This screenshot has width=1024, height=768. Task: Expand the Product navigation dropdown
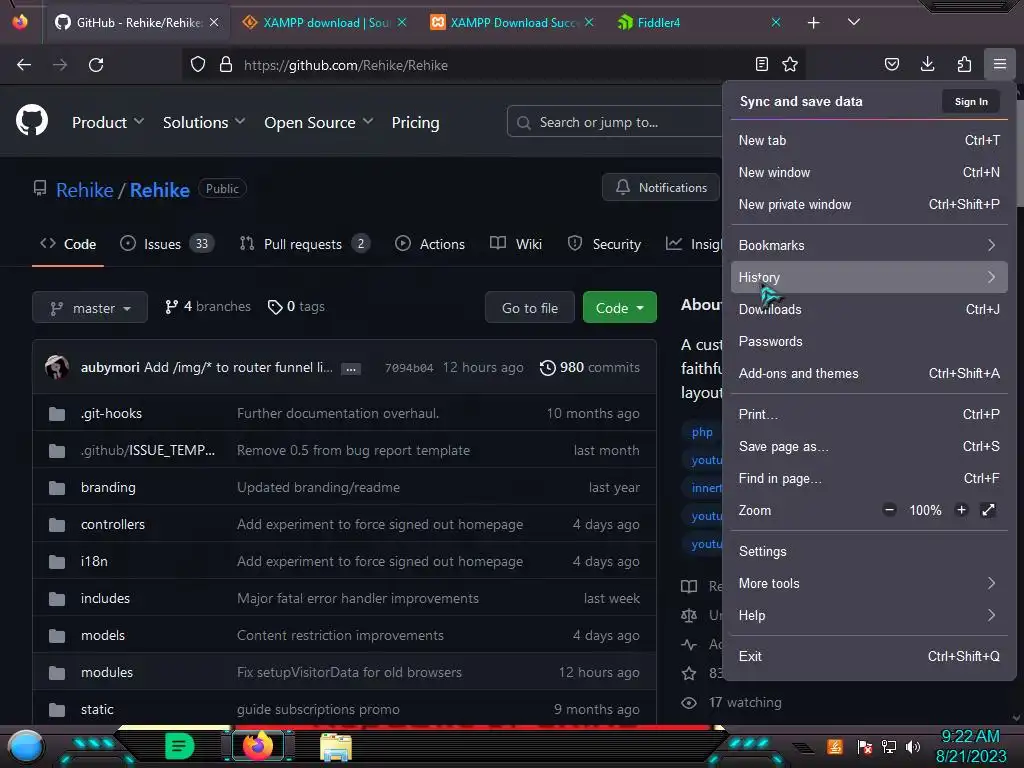108,122
